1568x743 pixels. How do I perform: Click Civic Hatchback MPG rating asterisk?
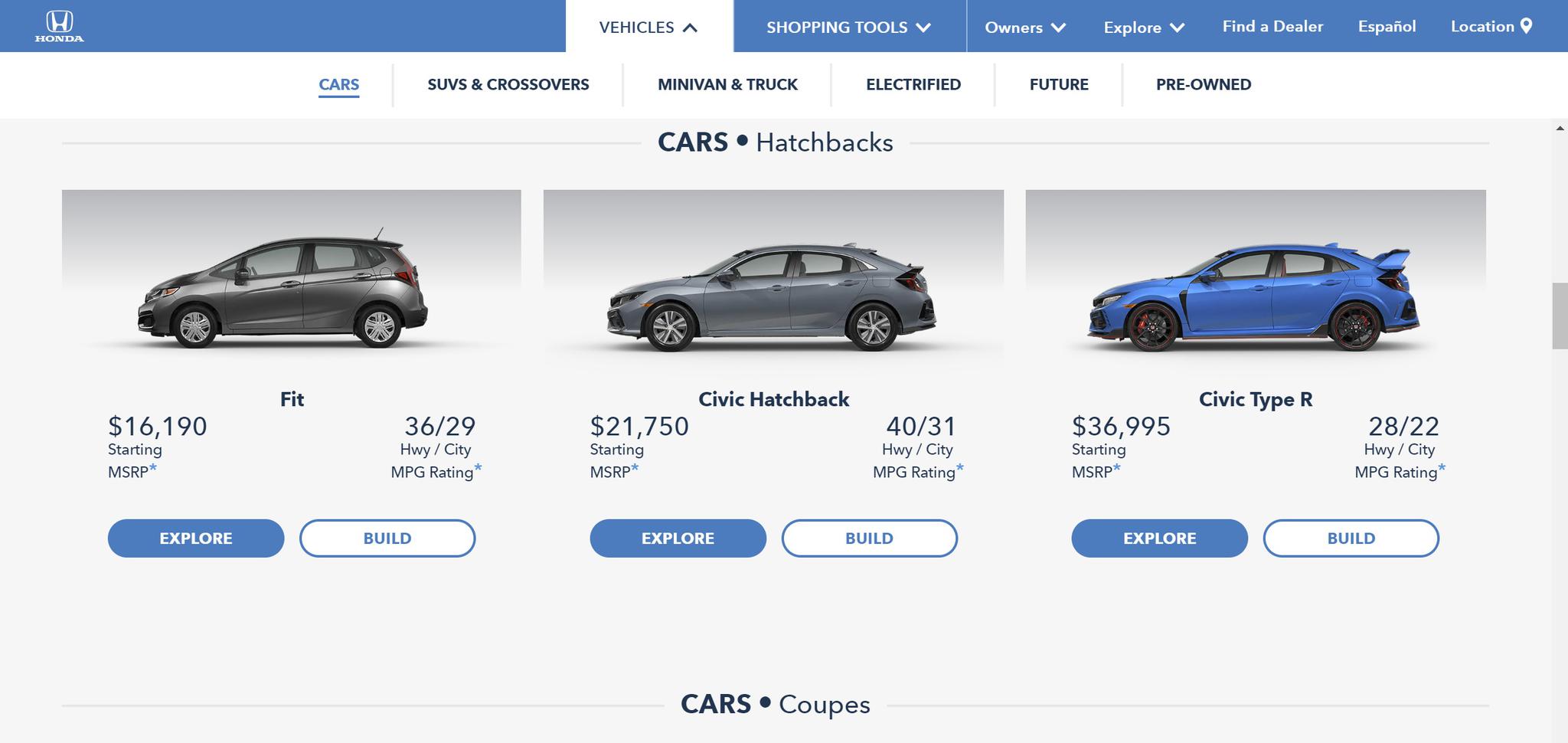coord(960,467)
